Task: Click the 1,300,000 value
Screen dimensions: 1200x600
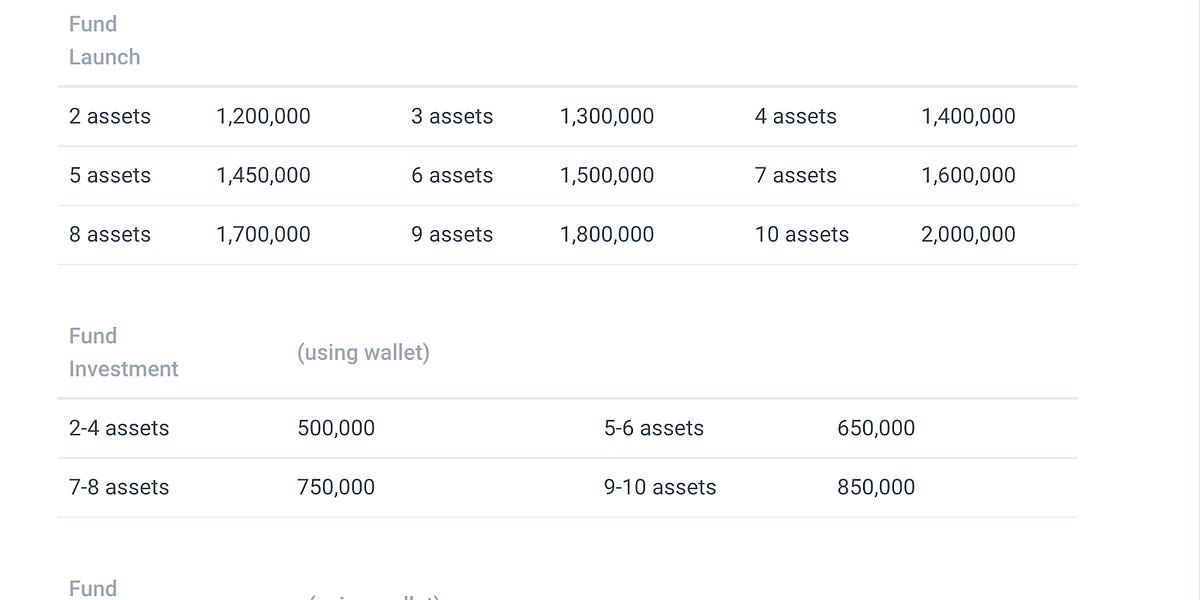Action: point(607,116)
